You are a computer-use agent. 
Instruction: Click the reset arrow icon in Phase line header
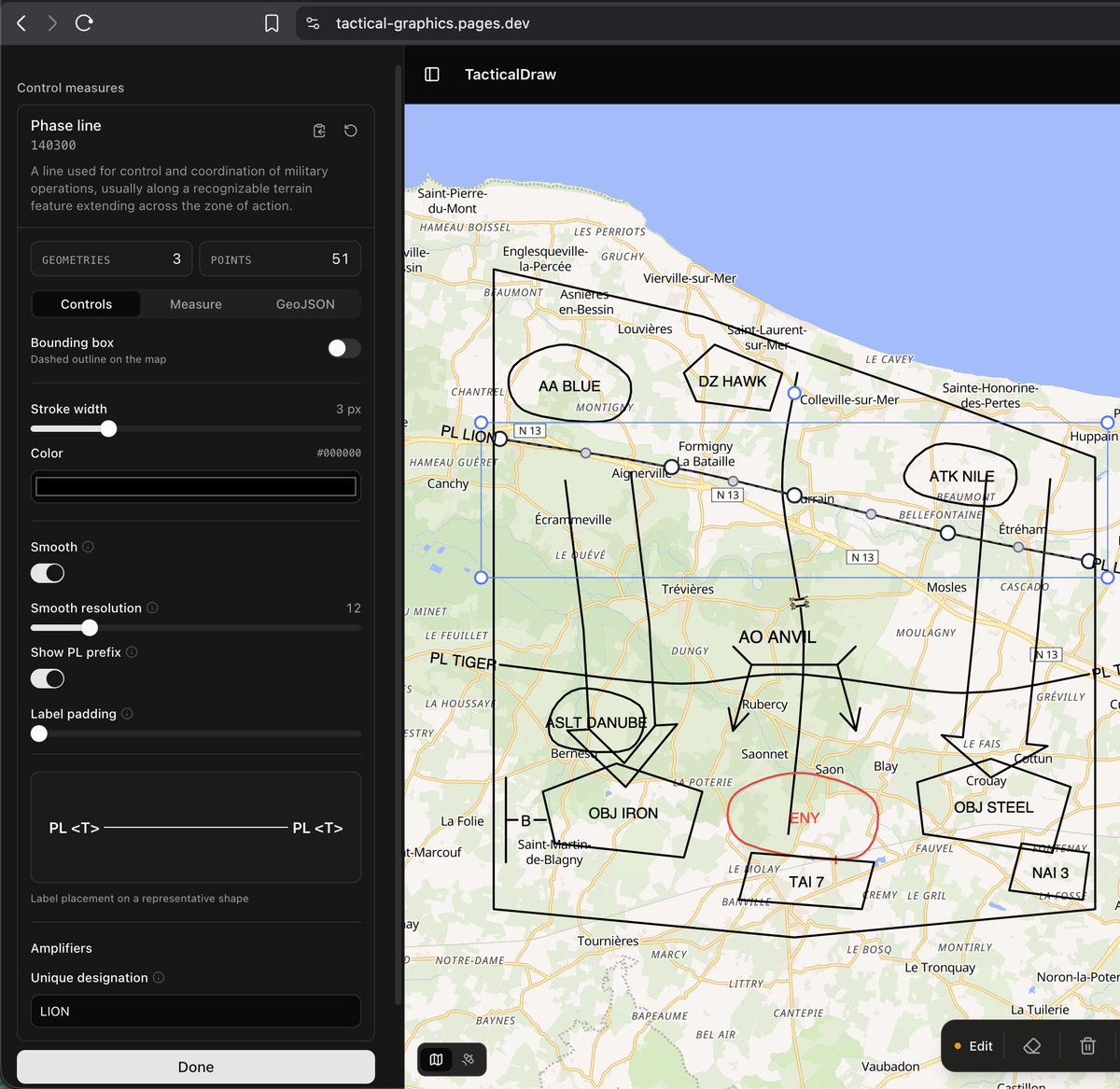[351, 131]
